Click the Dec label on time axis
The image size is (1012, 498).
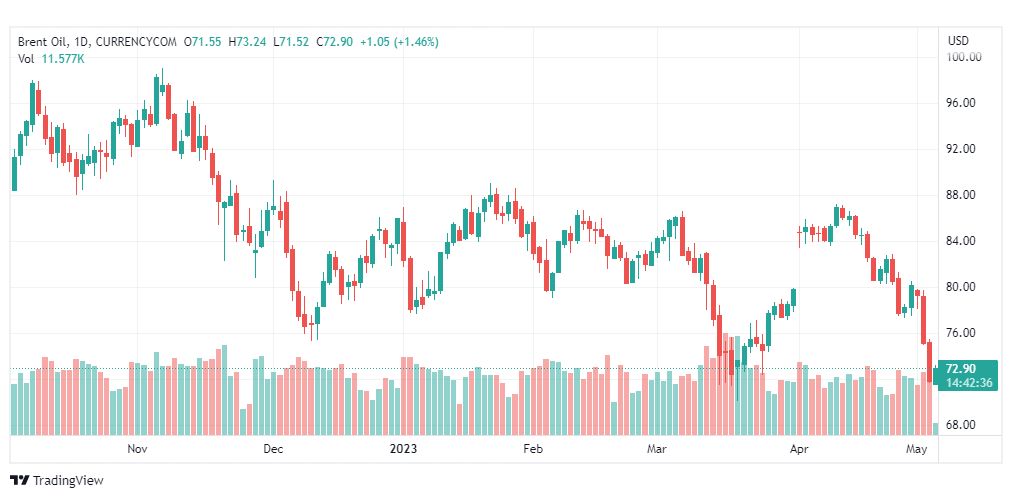point(273,449)
